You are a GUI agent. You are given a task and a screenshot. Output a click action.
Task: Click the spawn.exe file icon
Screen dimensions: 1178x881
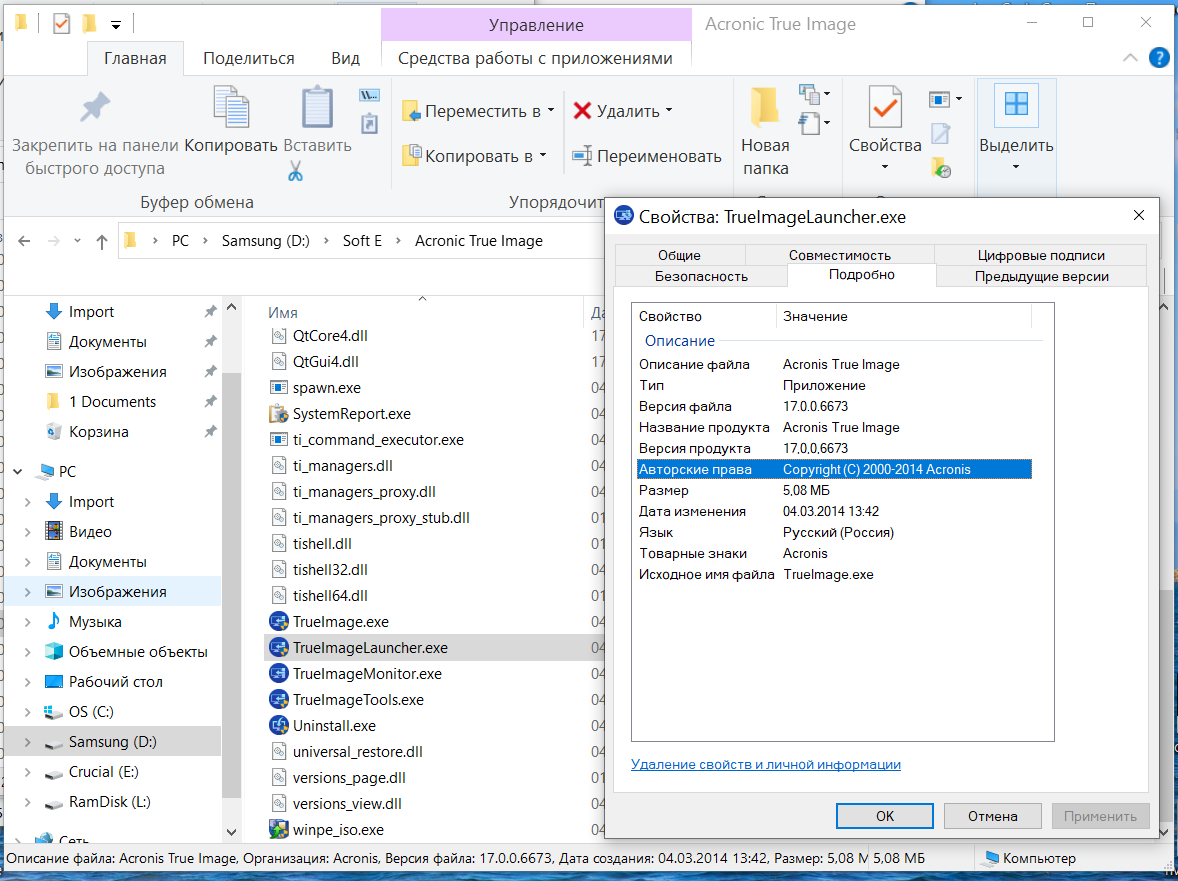point(279,388)
